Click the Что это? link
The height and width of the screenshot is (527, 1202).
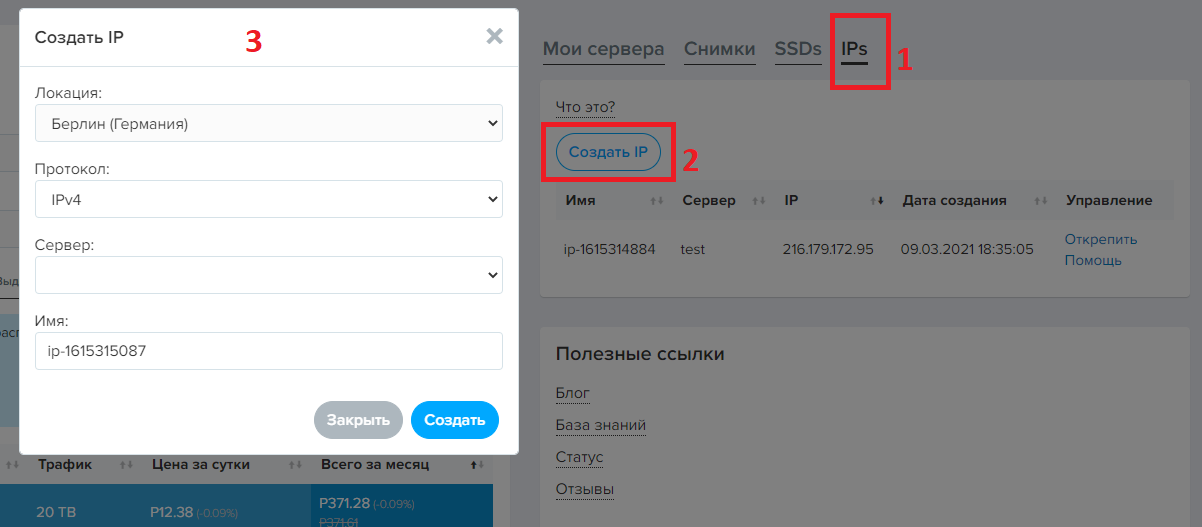tap(585, 107)
